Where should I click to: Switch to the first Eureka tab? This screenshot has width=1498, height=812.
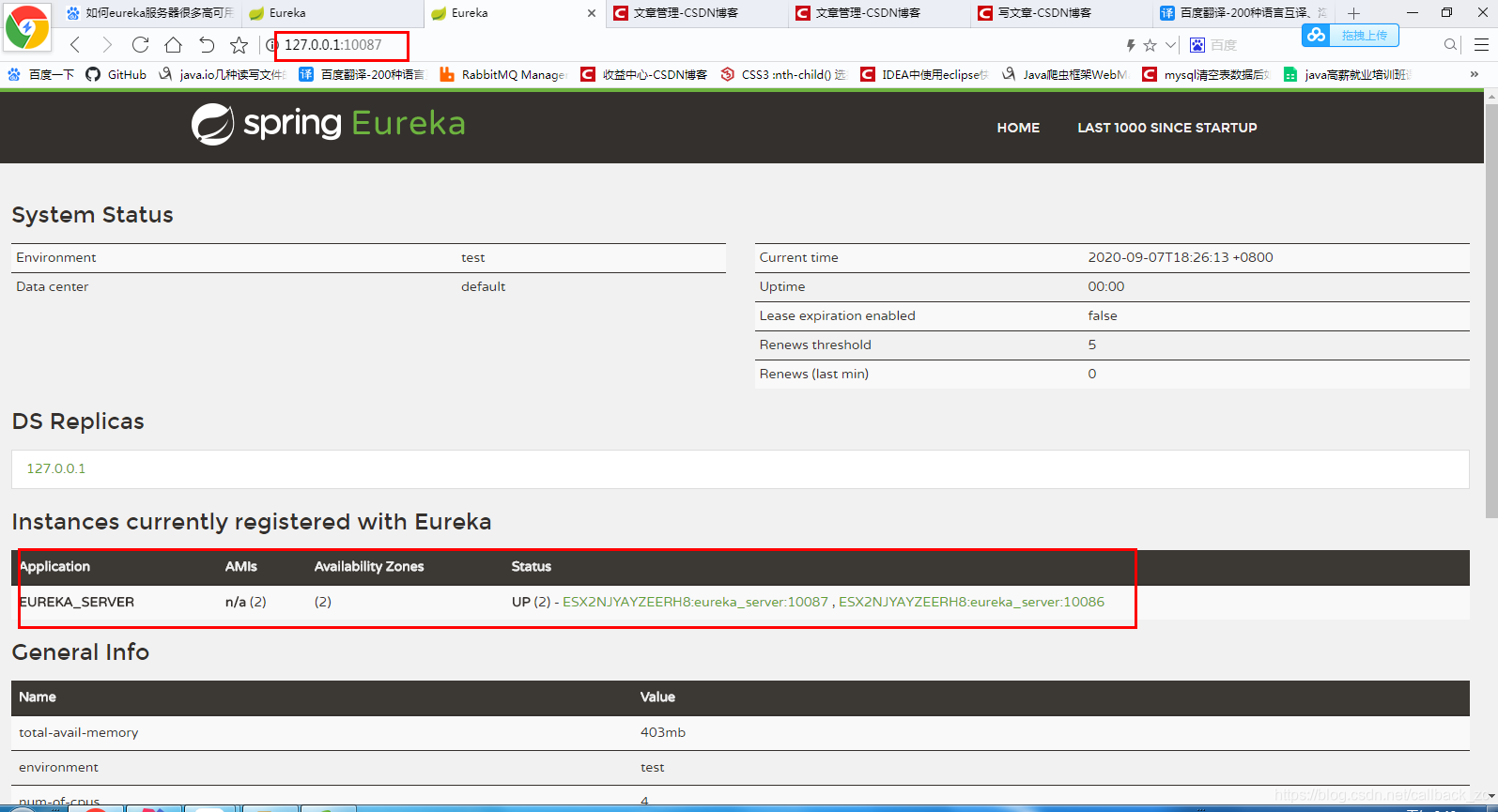(332, 13)
